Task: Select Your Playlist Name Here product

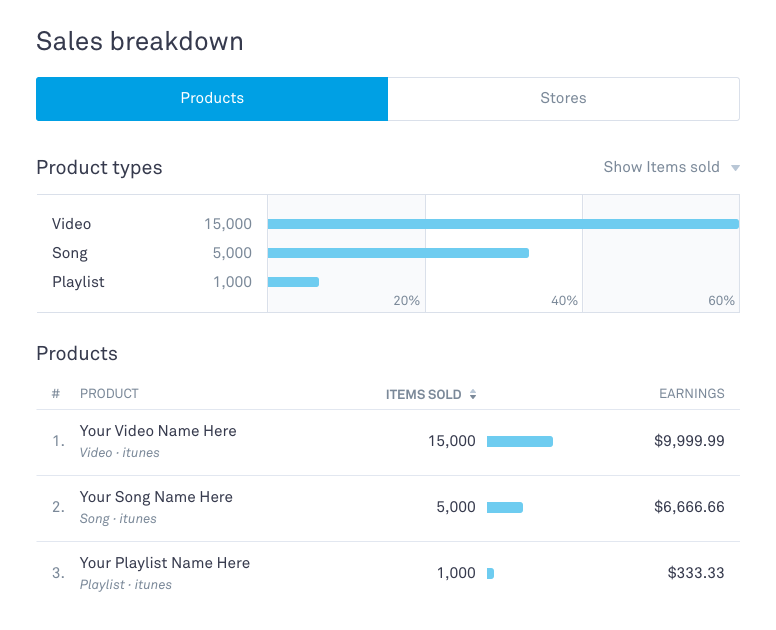Action: (165, 563)
